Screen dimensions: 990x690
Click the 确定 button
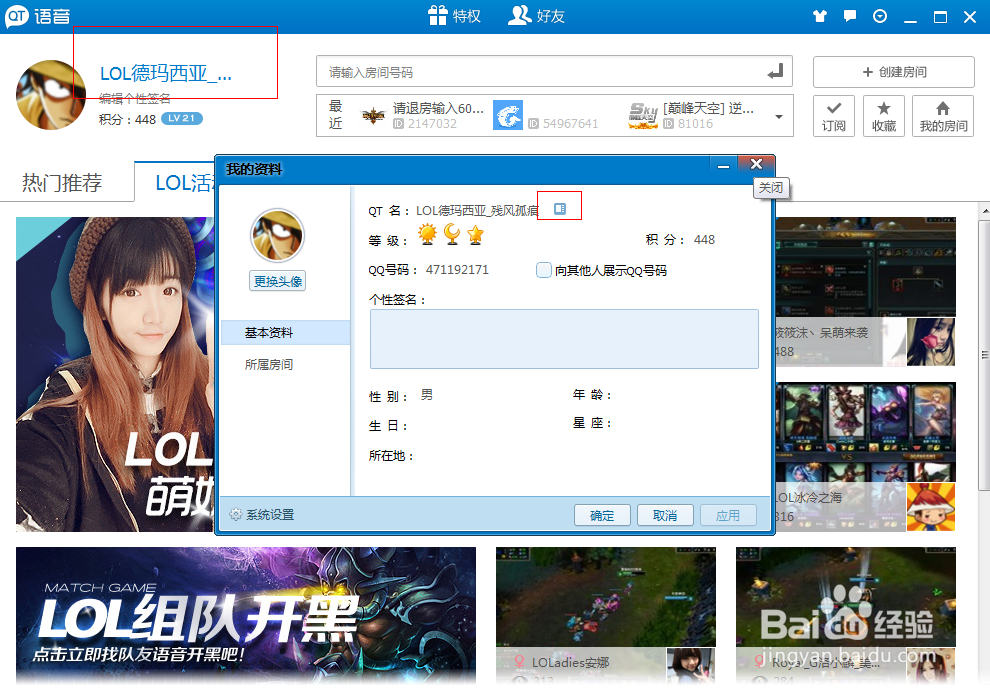point(602,515)
